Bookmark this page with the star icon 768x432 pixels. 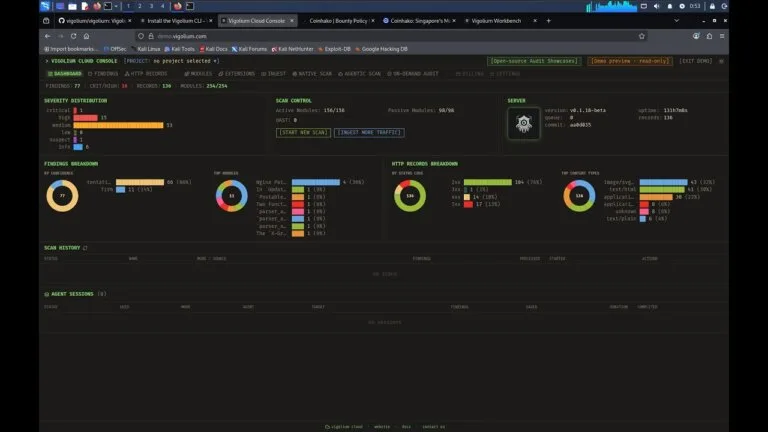[642, 36]
